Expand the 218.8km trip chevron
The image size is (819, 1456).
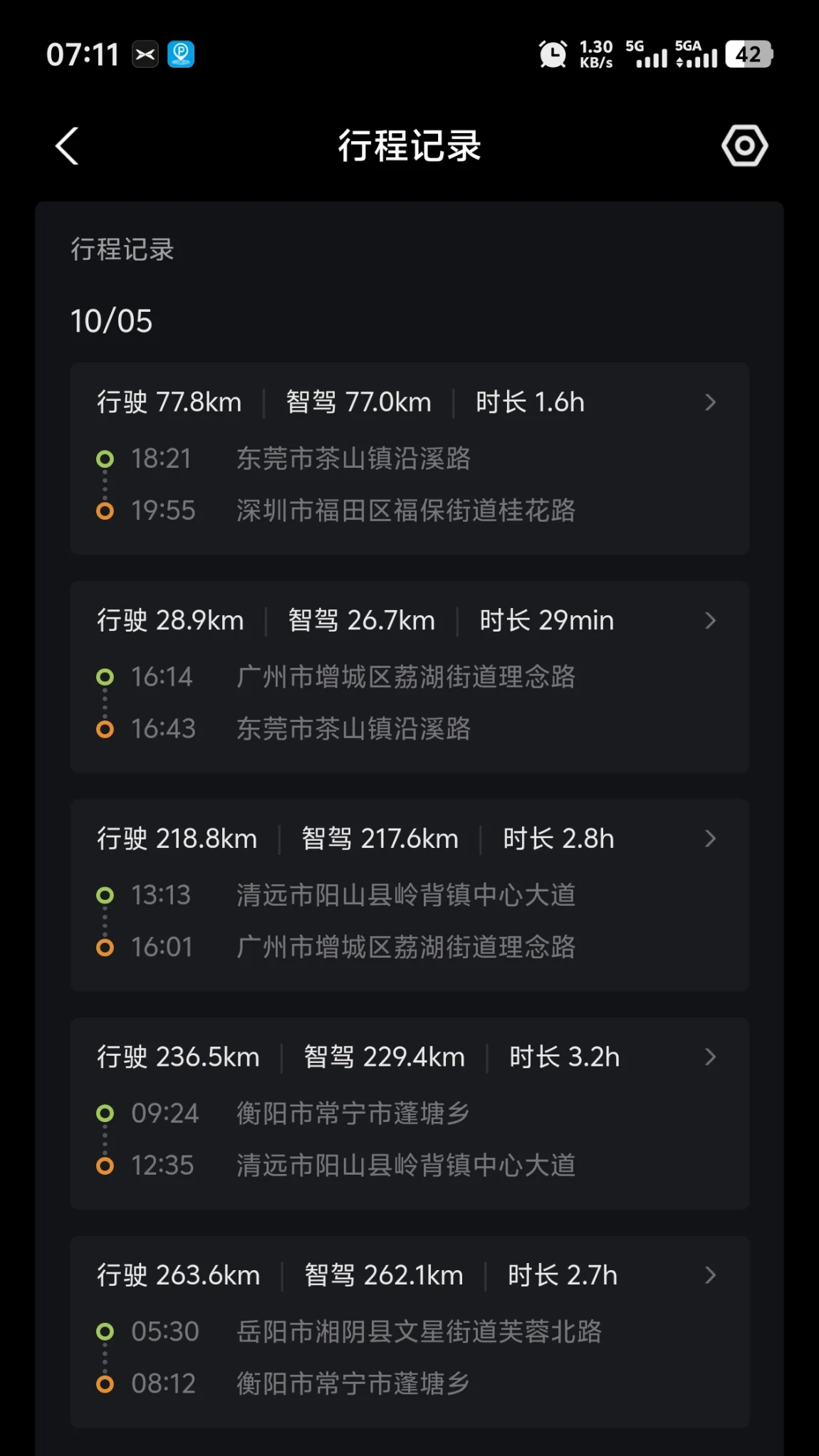pos(710,839)
